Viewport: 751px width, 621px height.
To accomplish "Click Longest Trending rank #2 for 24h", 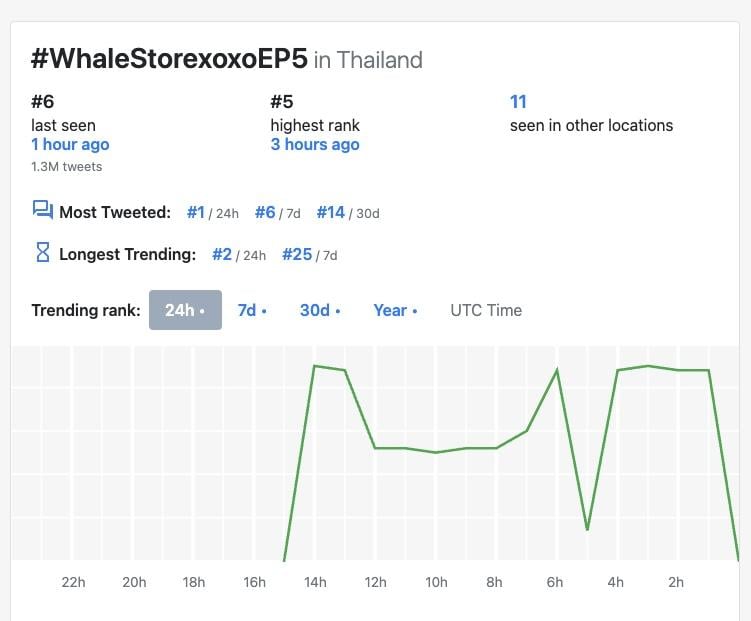I will click(222, 254).
